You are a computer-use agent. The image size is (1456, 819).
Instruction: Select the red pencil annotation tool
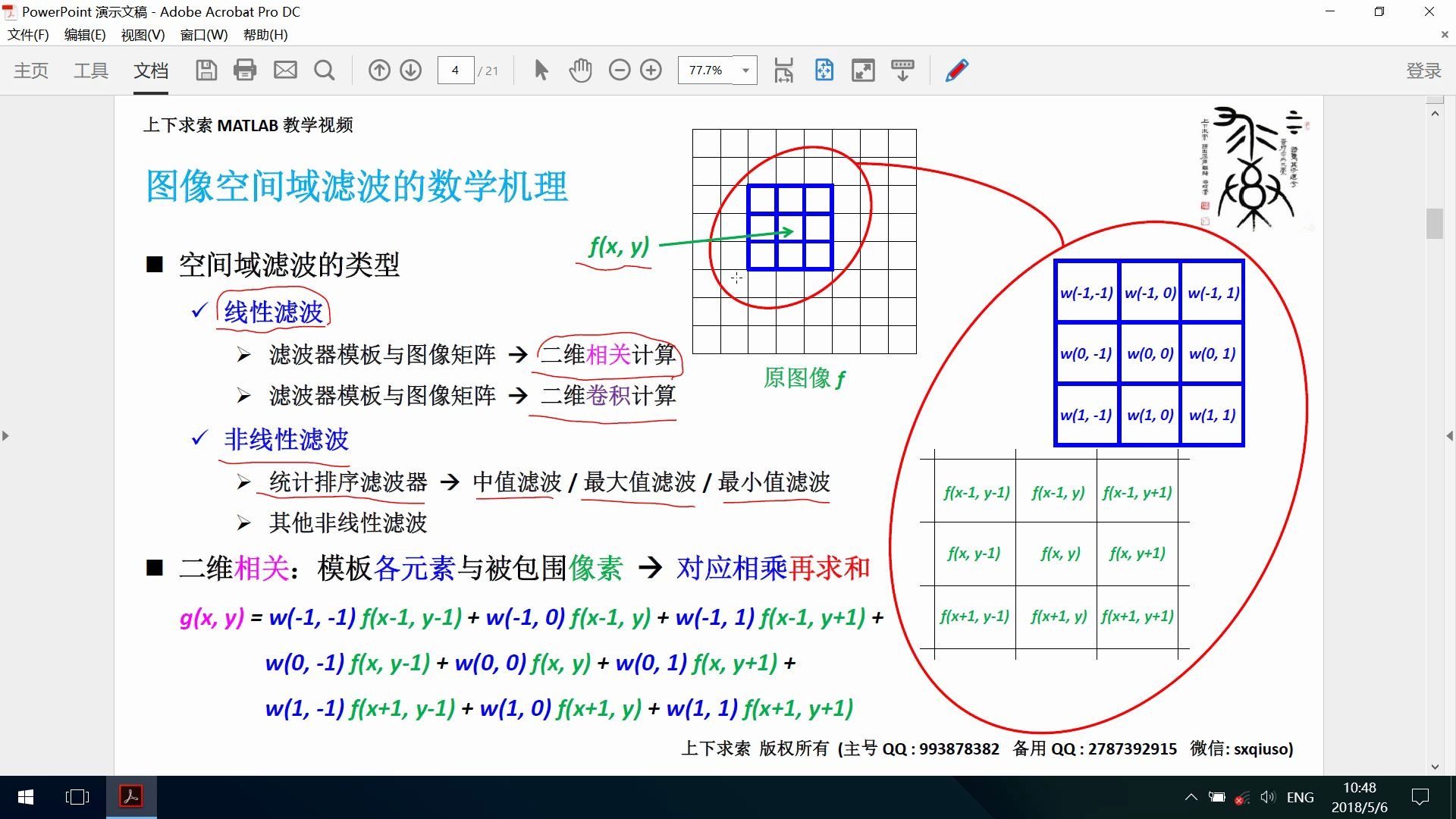957,70
